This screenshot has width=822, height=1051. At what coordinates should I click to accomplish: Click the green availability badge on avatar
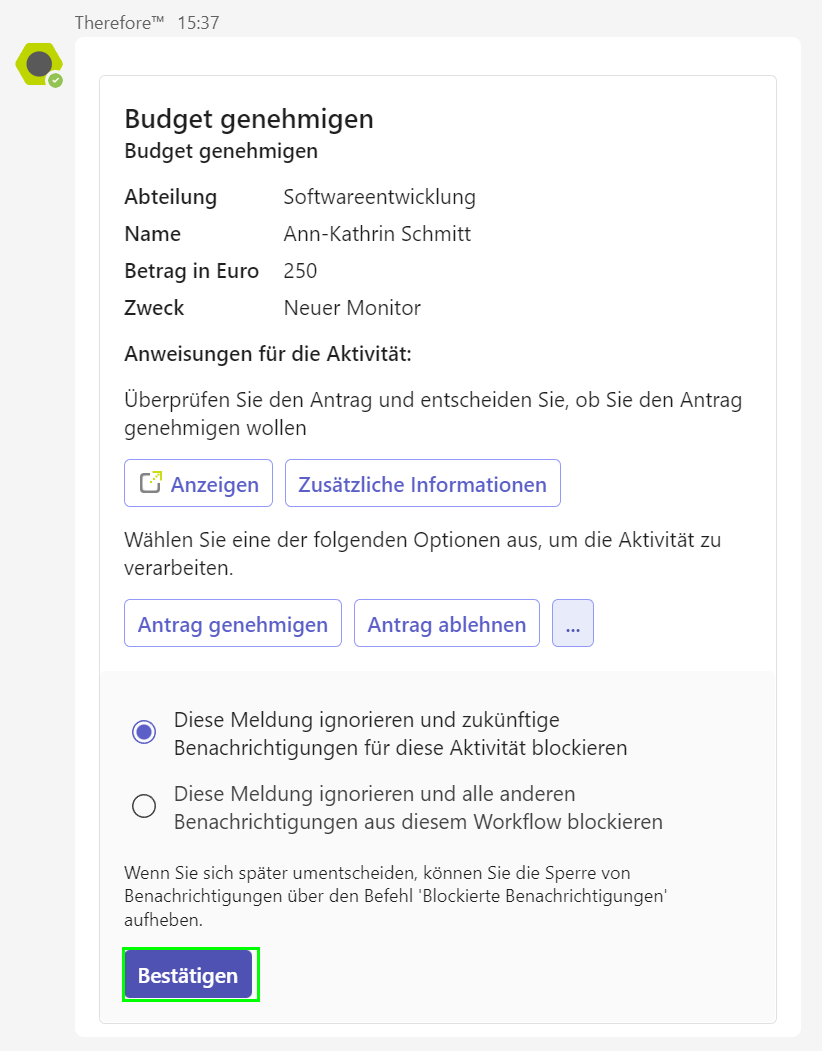point(56,80)
